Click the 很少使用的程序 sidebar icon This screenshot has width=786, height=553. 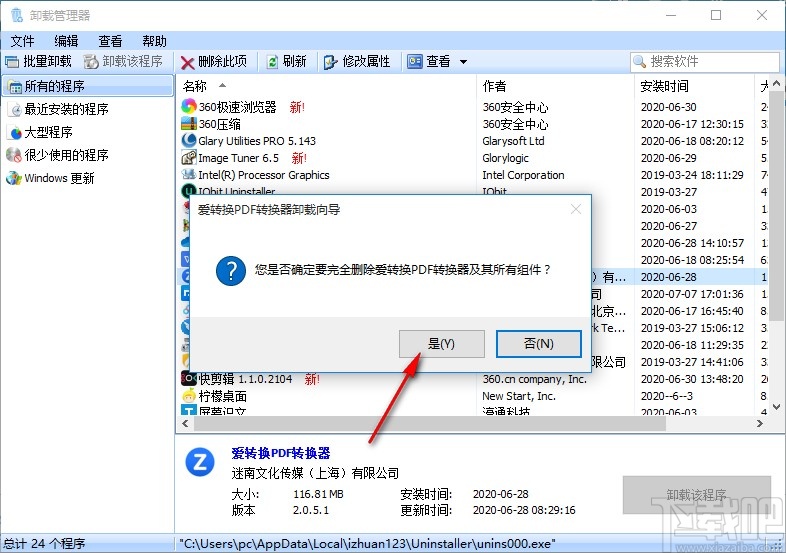(x=14, y=155)
